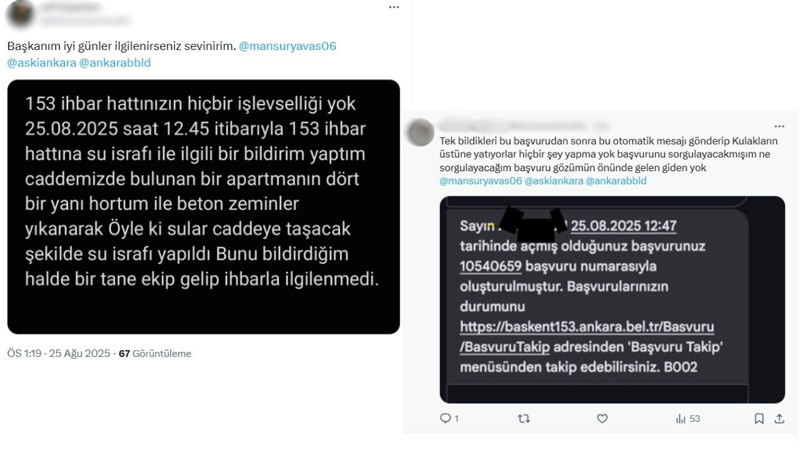
Task: Open @askiankara mention in right tweet
Action: tap(554, 181)
